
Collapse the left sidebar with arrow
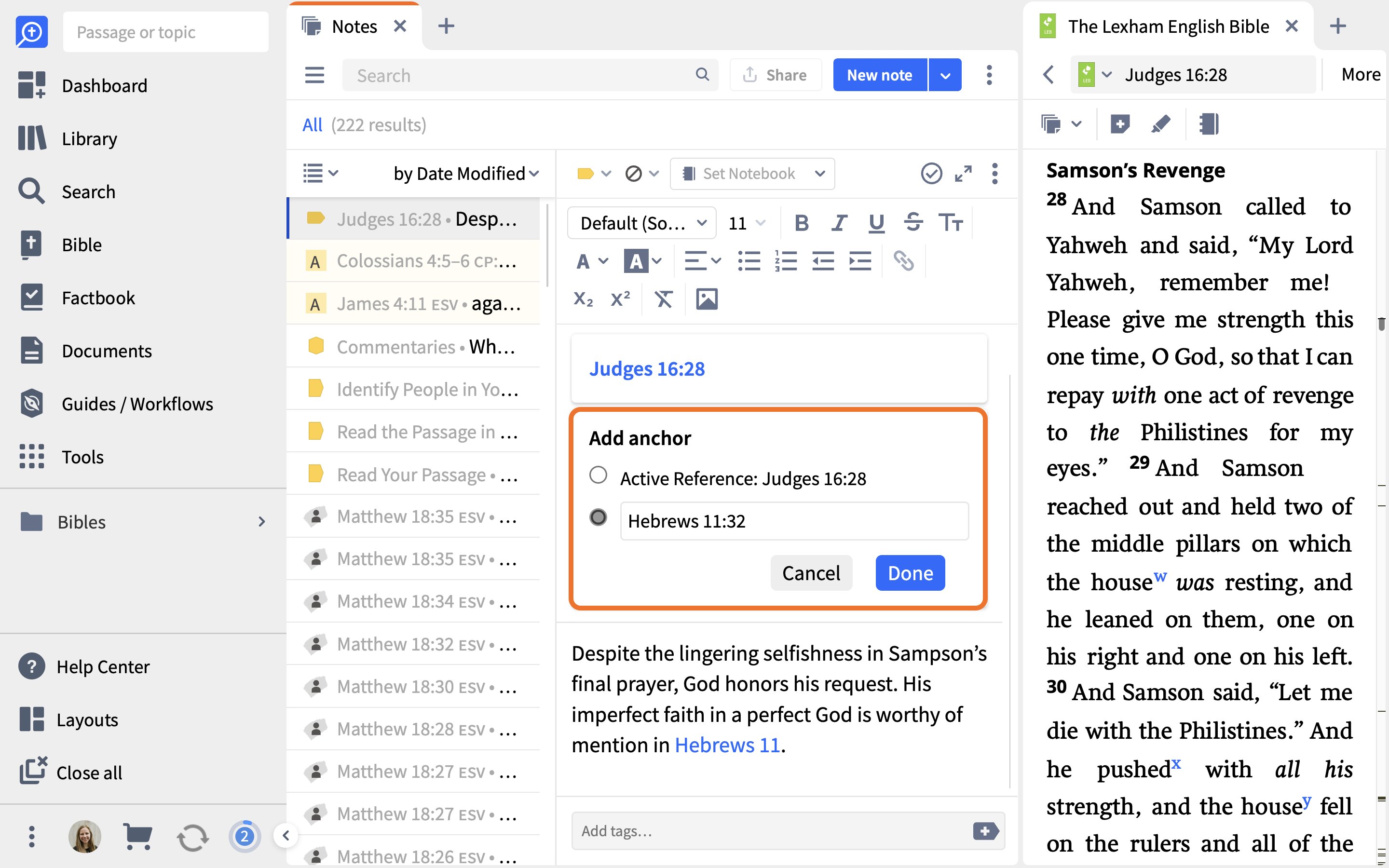pos(285,836)
